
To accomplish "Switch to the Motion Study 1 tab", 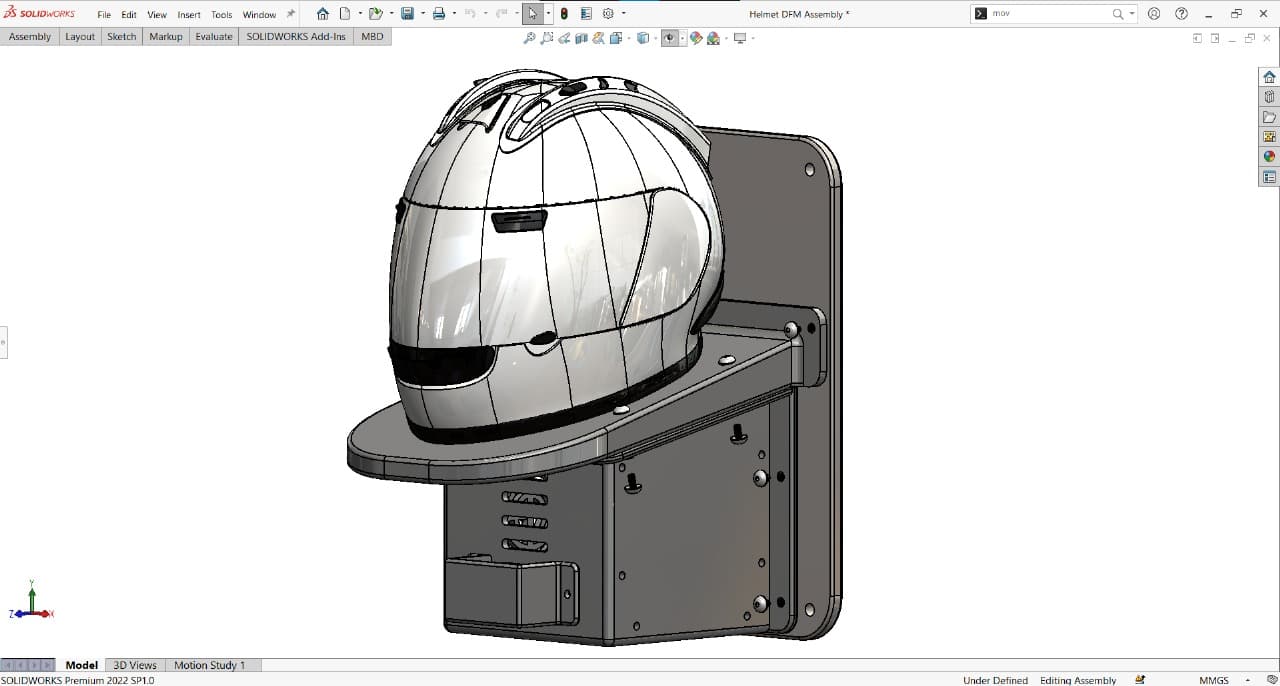I will pyautogui.click(x=209, y=665).
